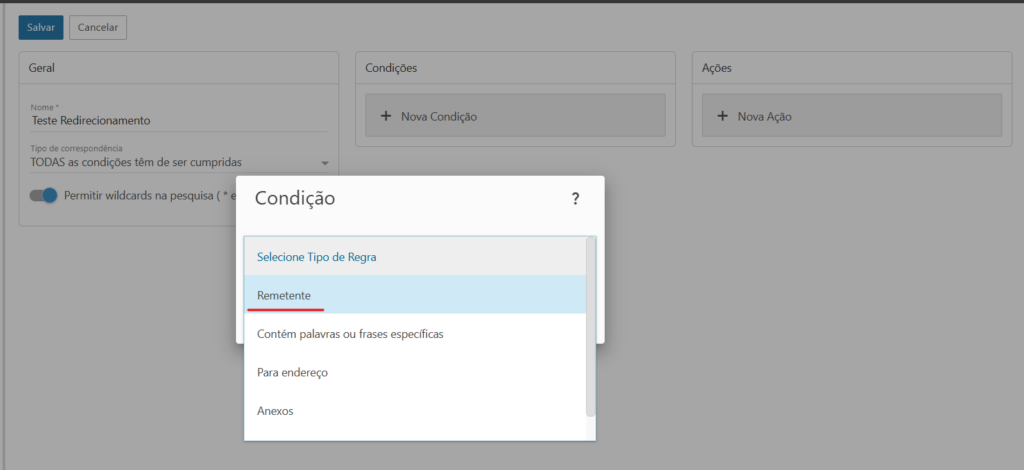This screenshot has width=1024, height=470.
Task: Add Nova Condição
Action: 515,116
